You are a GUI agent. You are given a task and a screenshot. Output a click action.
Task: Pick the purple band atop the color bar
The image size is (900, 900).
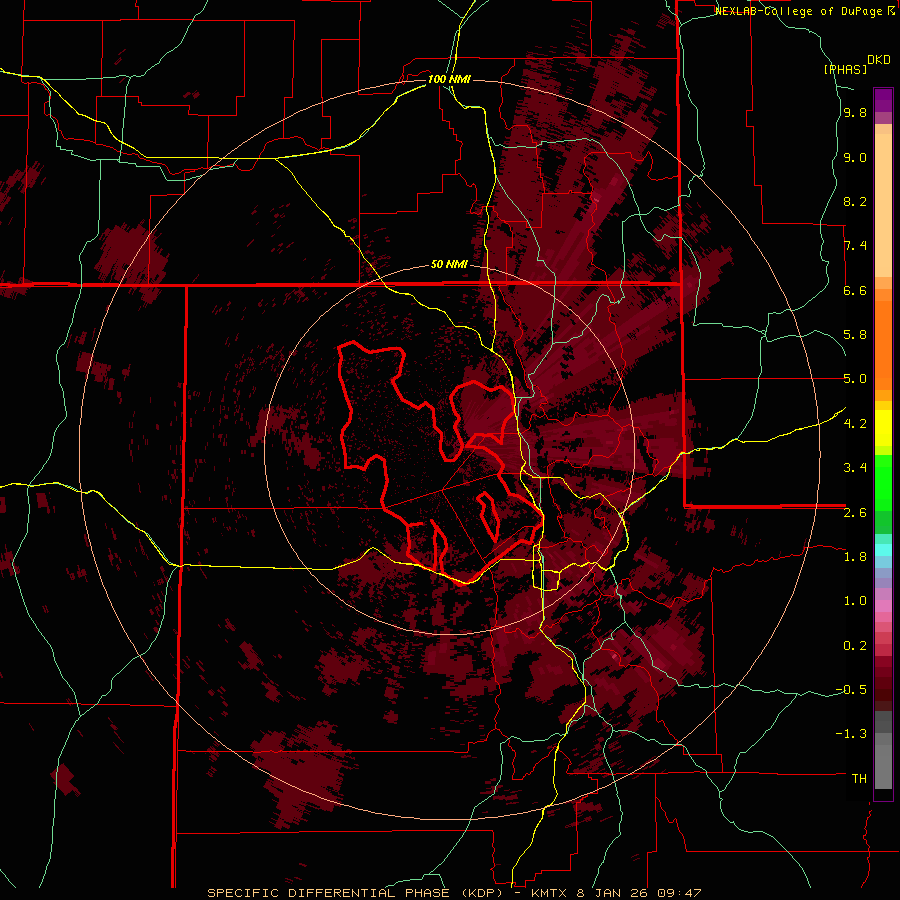click(x=883, y=100)
